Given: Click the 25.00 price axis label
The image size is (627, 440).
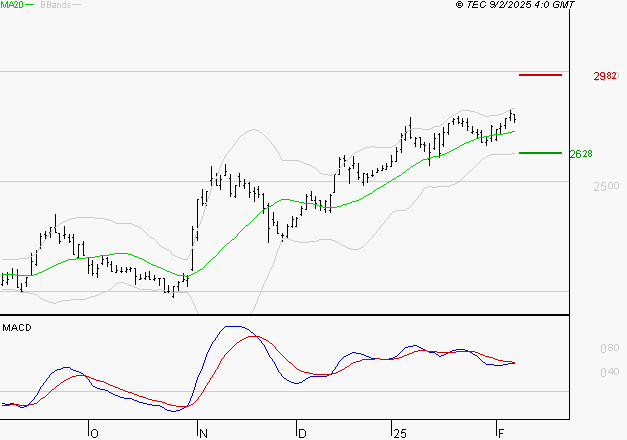Looking at the screenshot, I should click(606, 186).
